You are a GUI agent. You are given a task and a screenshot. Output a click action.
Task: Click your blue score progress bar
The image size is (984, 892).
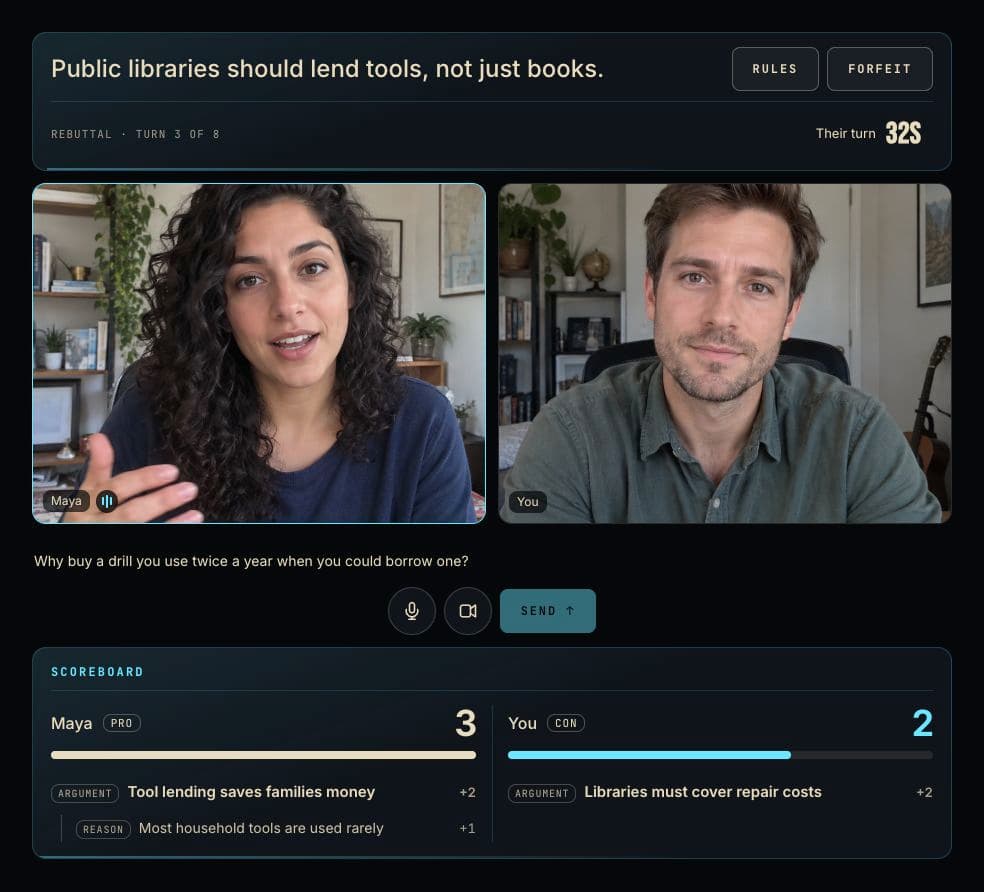(650, 755)
